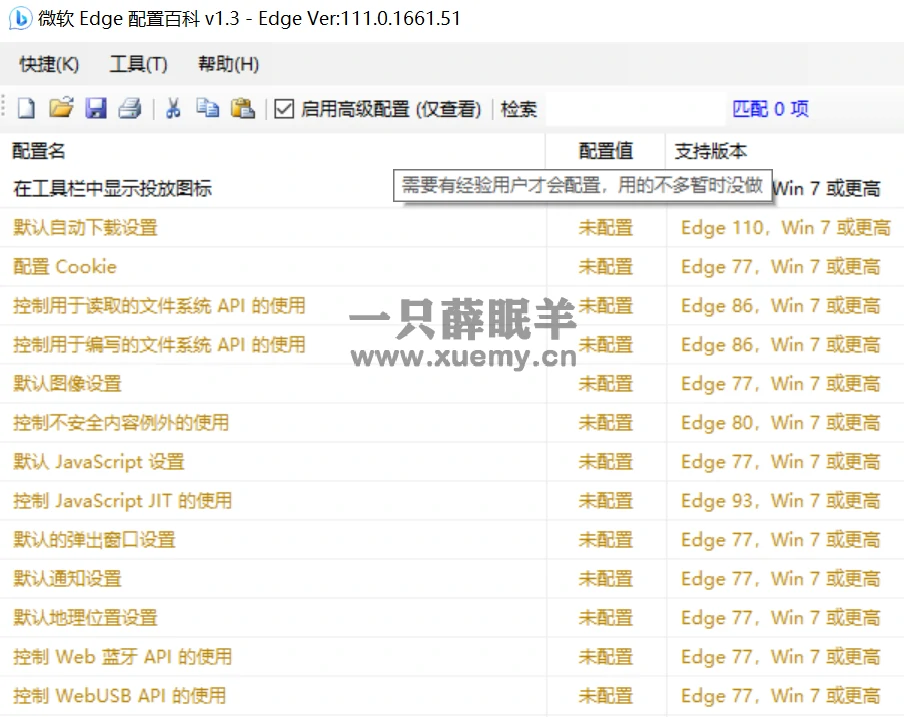
Task: Select row 控制不安全内容例外的使用
Action: tap(452, 423)
